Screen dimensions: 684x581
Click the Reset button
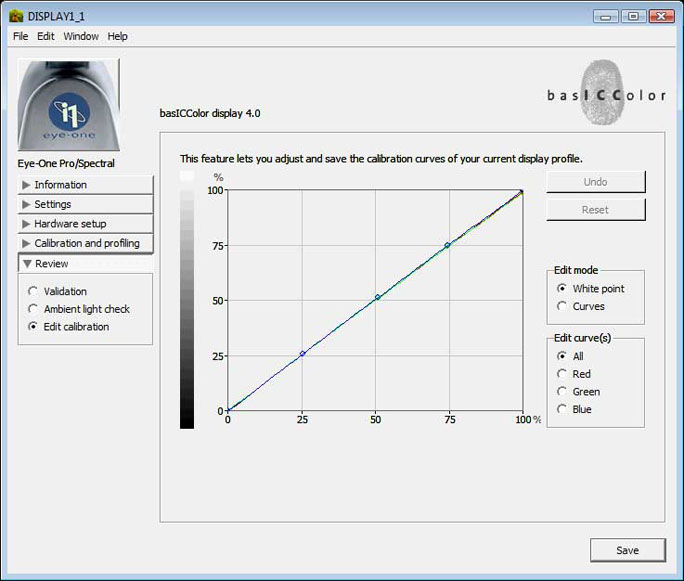coord(595,210)
